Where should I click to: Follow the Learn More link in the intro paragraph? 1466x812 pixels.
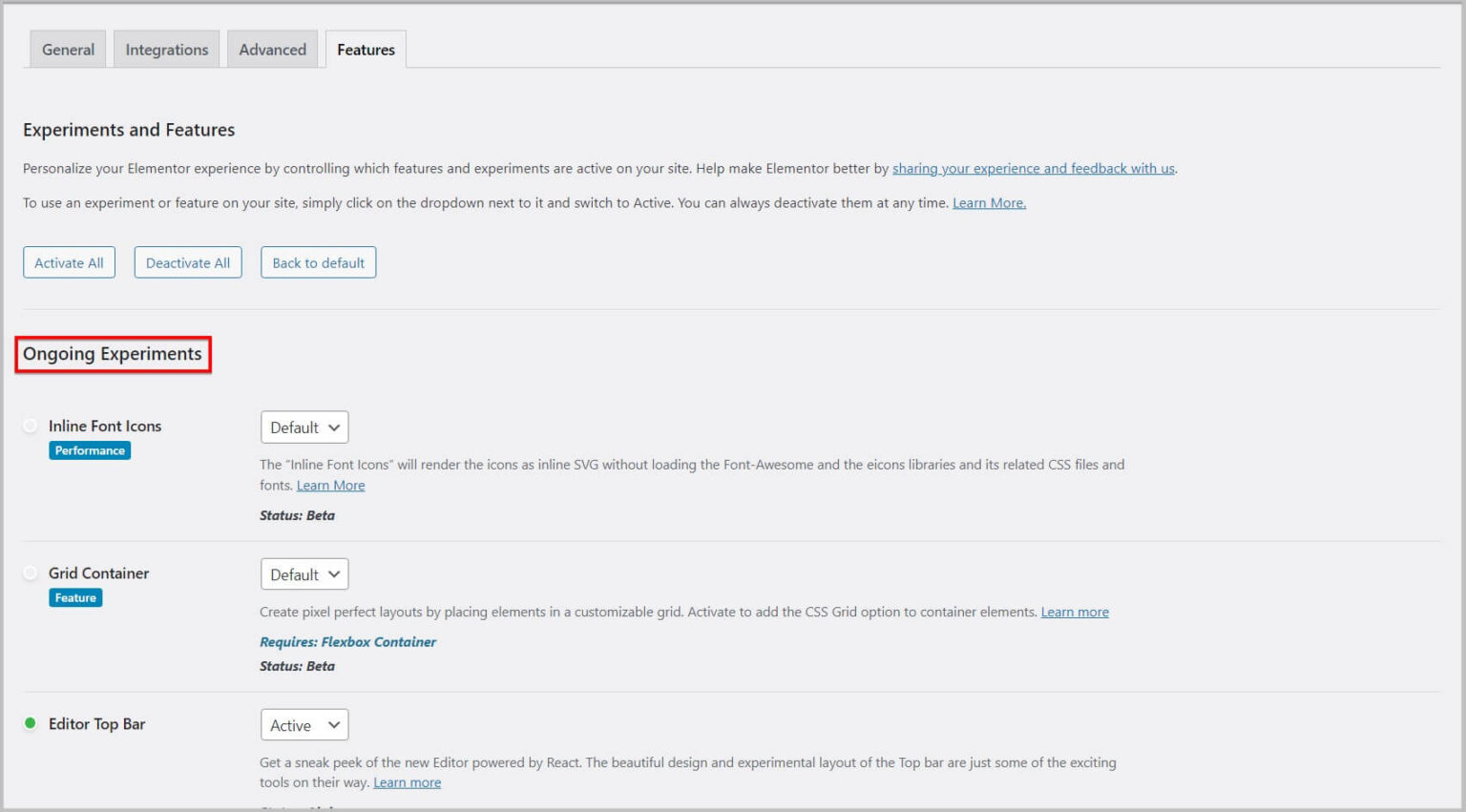click(989, 203)
